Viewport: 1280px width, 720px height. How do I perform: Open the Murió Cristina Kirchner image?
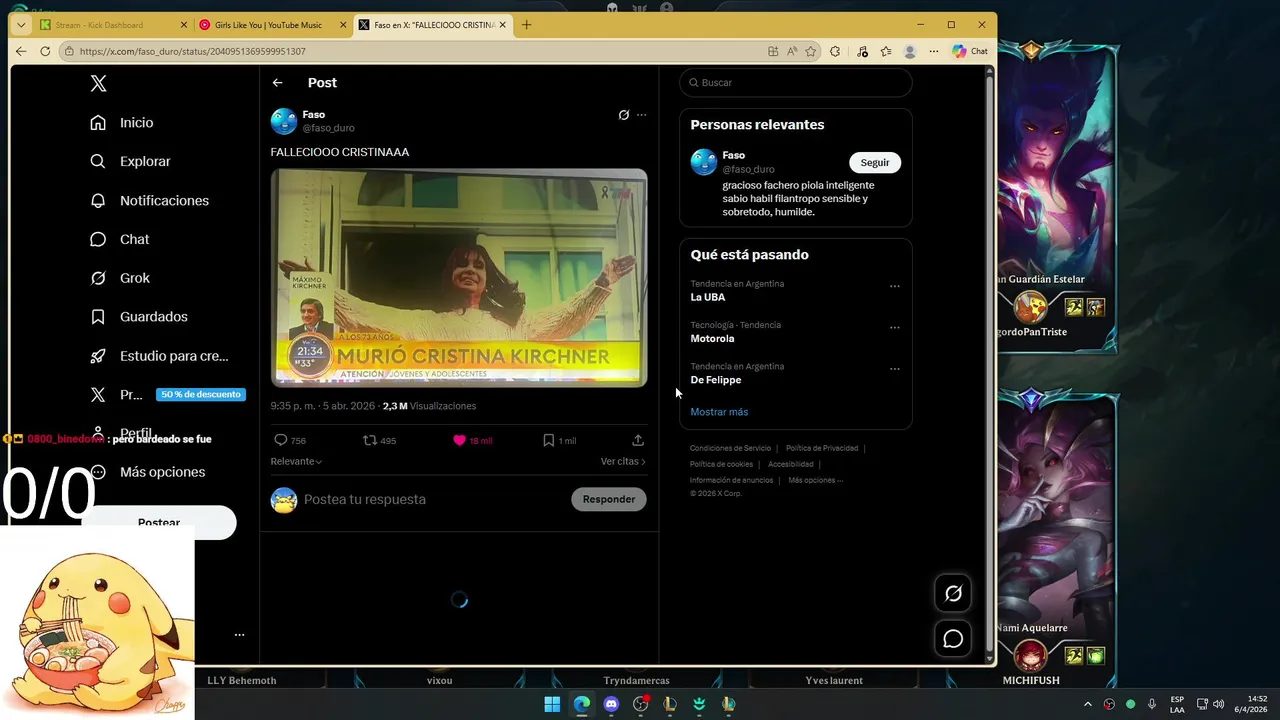(459, 277)
